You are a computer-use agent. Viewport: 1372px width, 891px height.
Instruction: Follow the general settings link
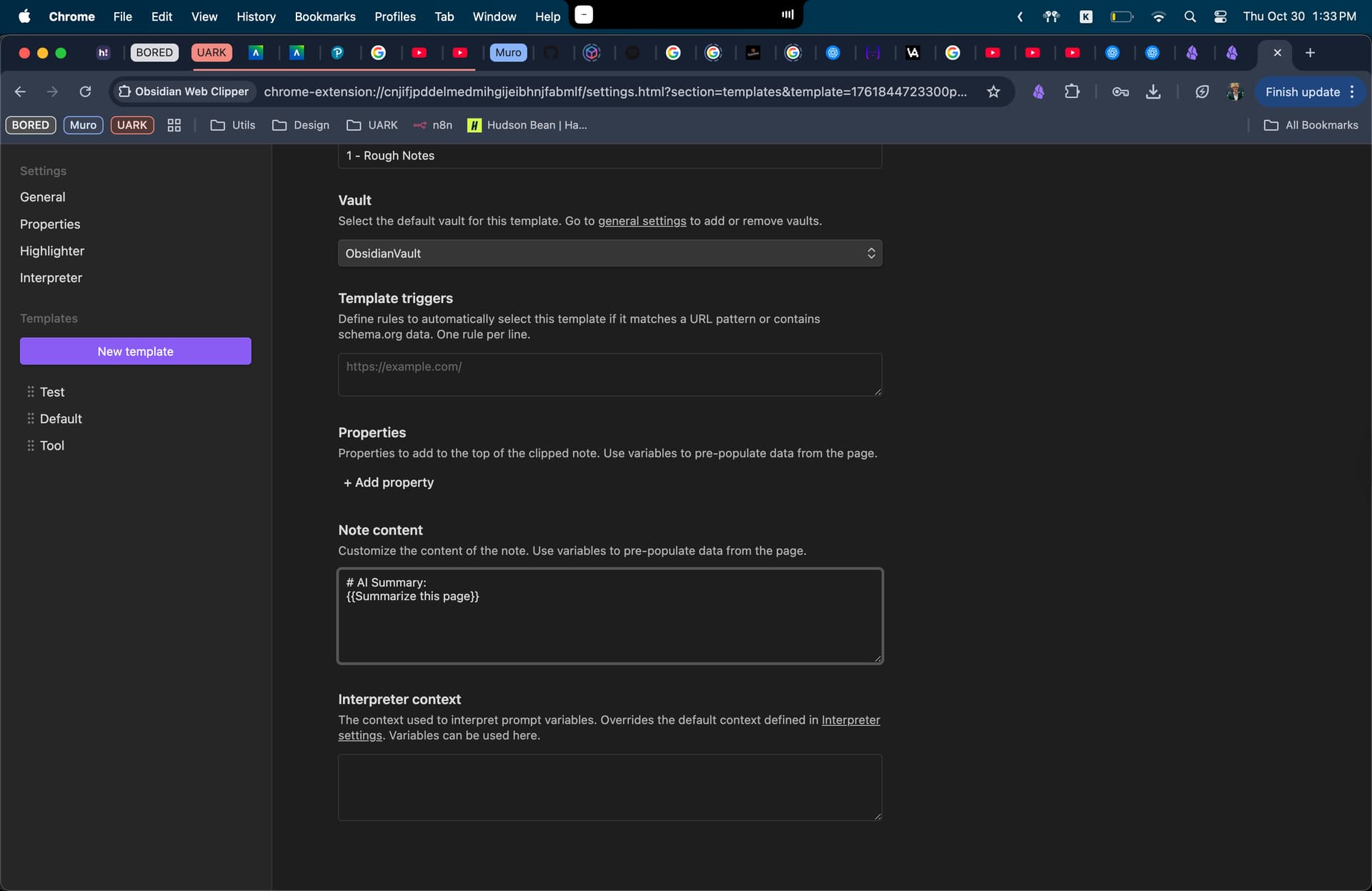642,221
